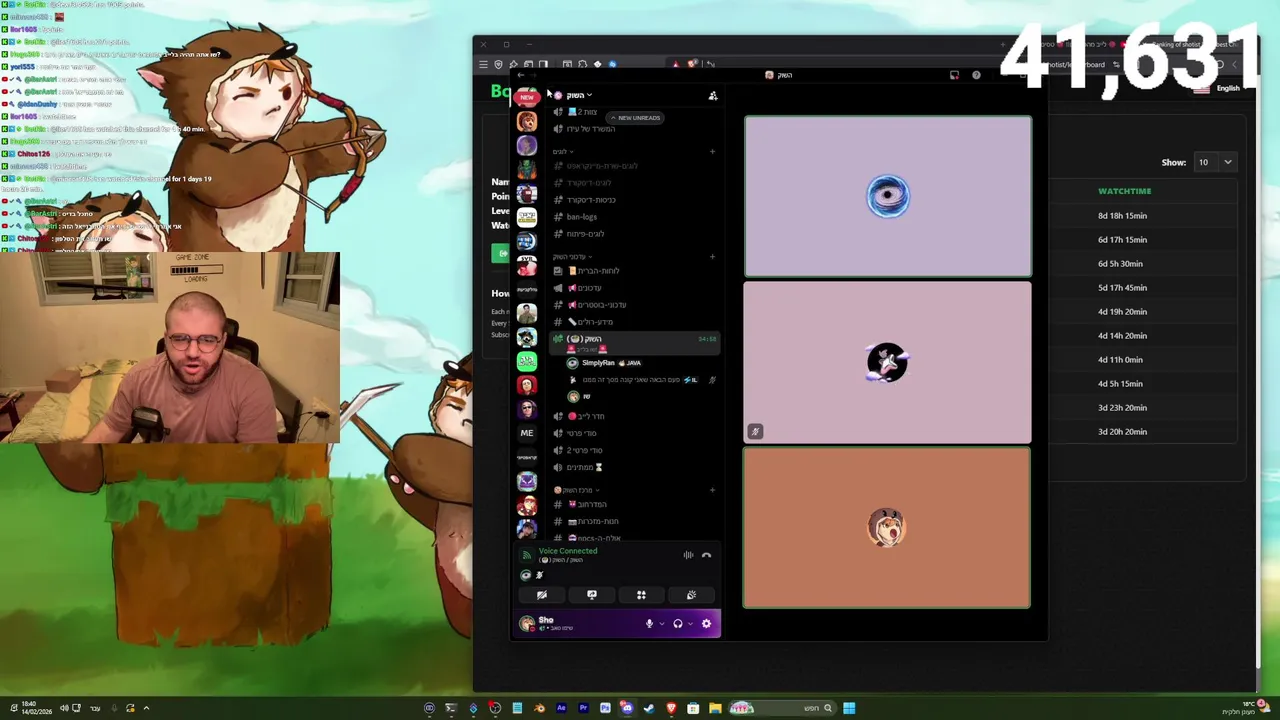Open the ban-logs channel
Viewport: 1280px width, 720px height.
(581, 217)
